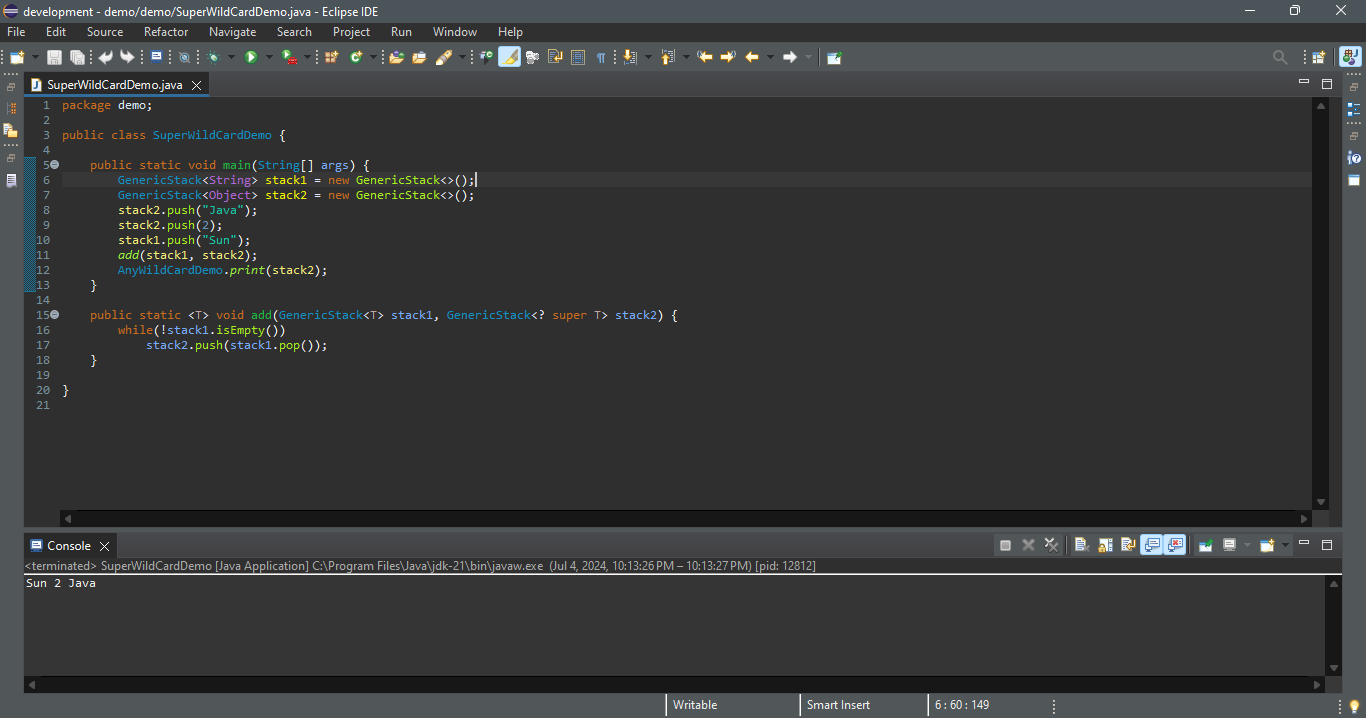Click the Pin Console icon

[1206, 545]
